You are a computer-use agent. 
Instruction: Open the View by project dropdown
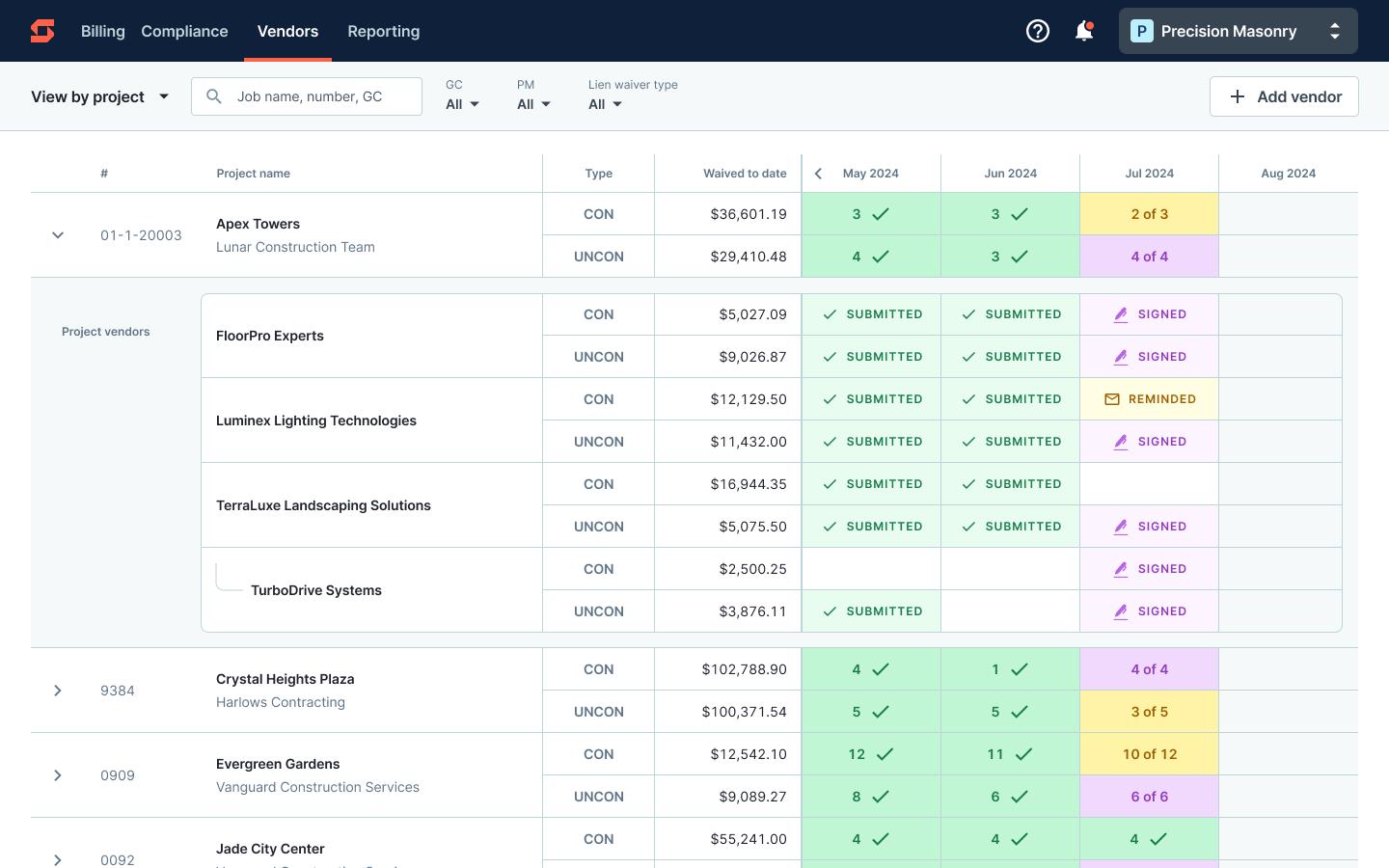[100, 96]
